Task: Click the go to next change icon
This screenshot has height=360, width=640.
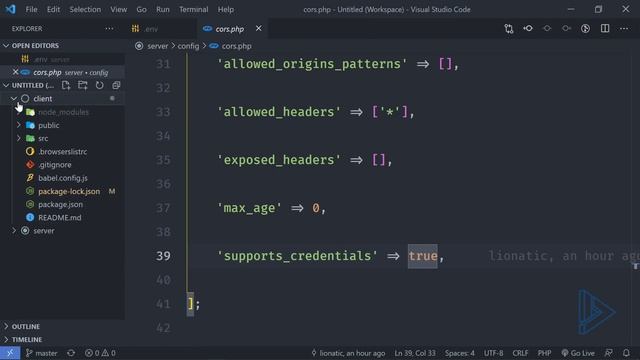Action: click(566, 29)
